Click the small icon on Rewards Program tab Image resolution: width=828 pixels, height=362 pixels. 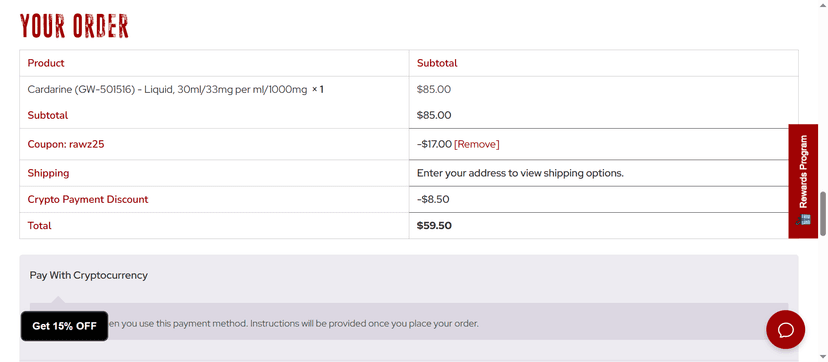[x=803, y=220]
